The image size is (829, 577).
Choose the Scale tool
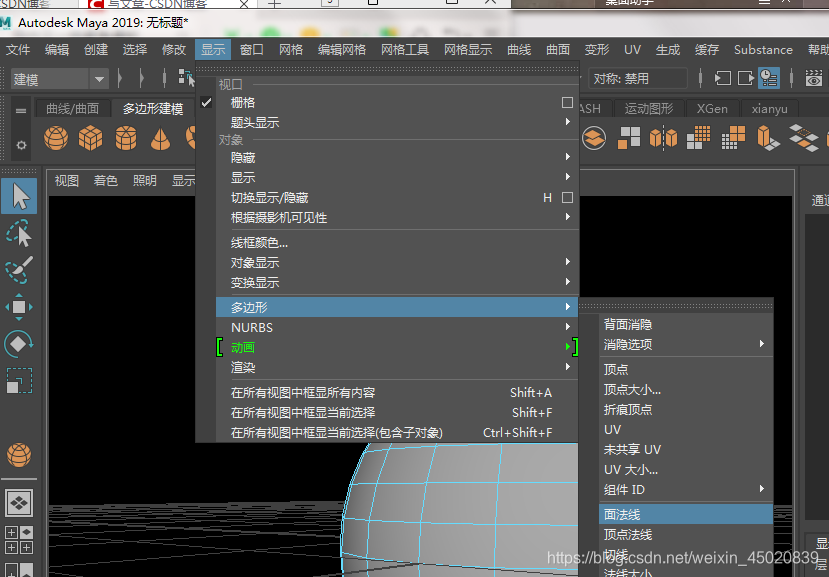(x=19, y=380)
